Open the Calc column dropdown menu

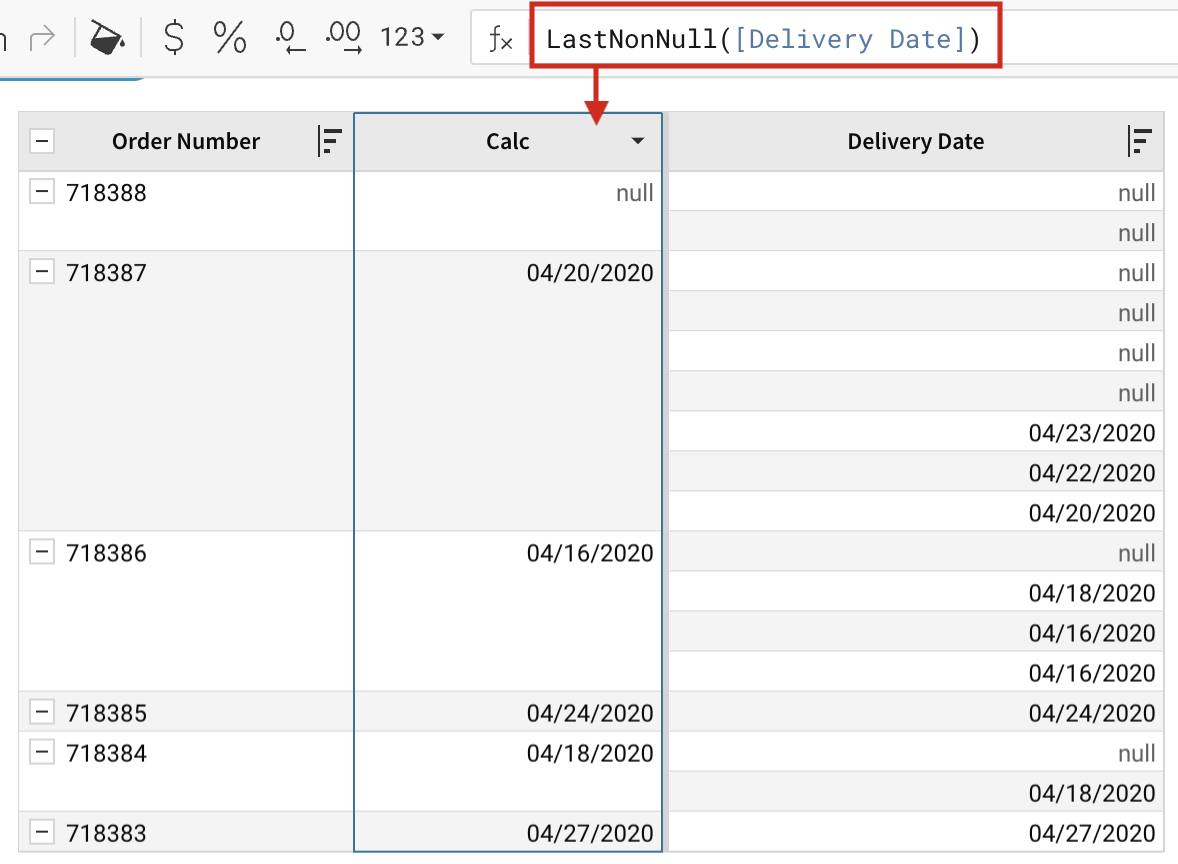638,142
